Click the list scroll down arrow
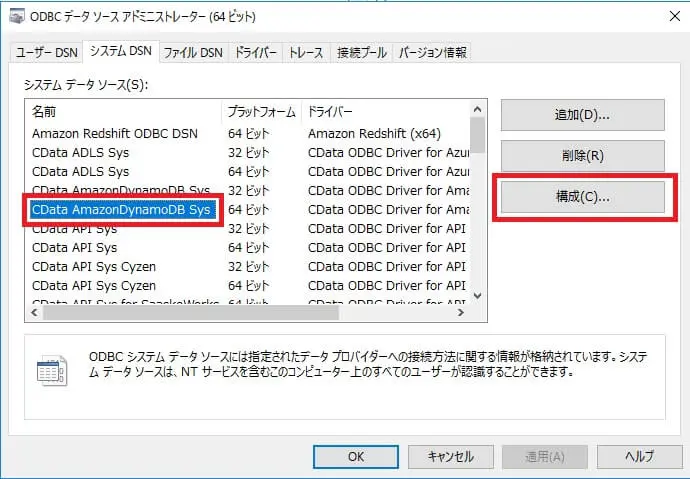The height and width of the screenshot is (479, 690). point(477,296)
